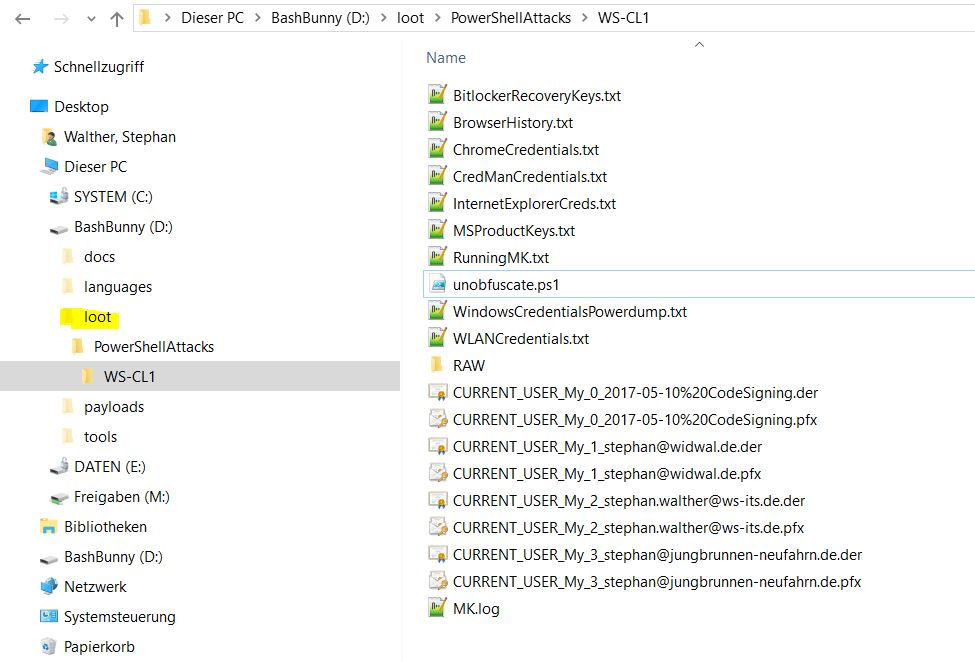Image resolution: width=975 pixels, height=662 pixels.
Task: Click the Up one level arrow
Action: [x=116, y=19]
